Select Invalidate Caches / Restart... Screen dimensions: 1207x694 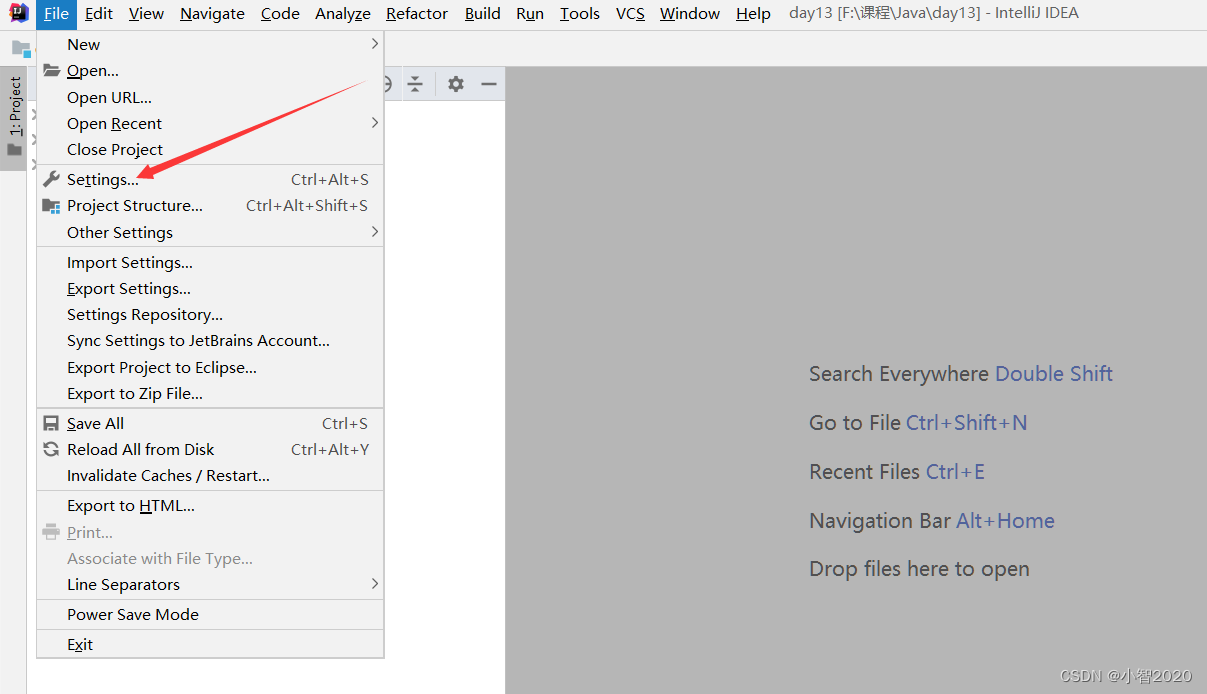(210, 475)
